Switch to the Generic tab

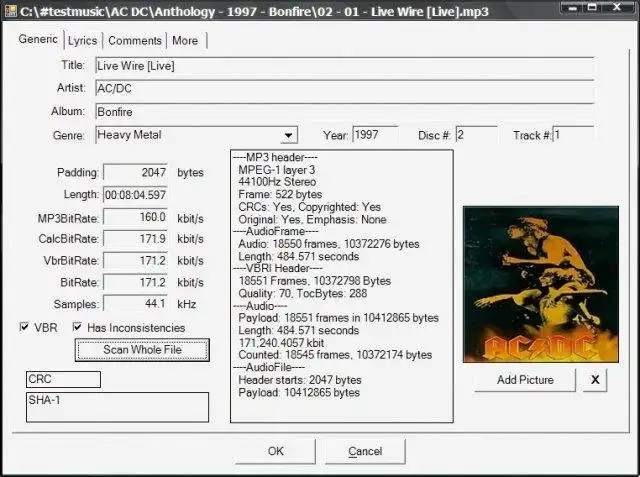pyautogui.click(x=38, y=39)
